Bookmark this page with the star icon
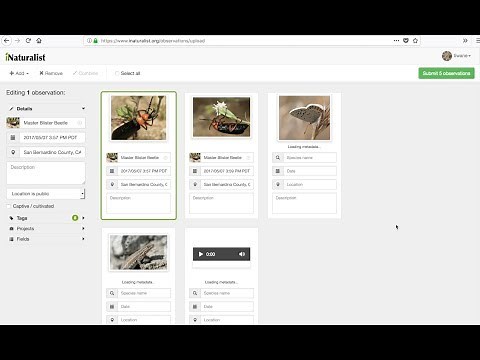The width and height of the screenshot is (480, 360). [x=415, y=41]
